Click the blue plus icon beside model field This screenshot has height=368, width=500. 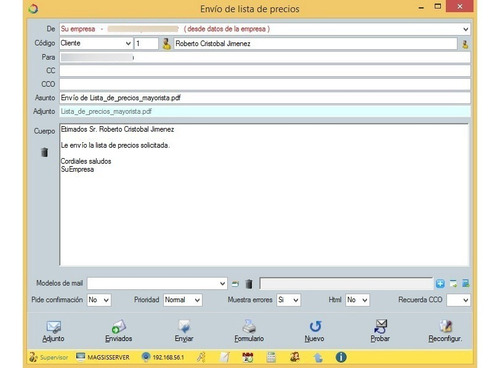click(440, 284)
